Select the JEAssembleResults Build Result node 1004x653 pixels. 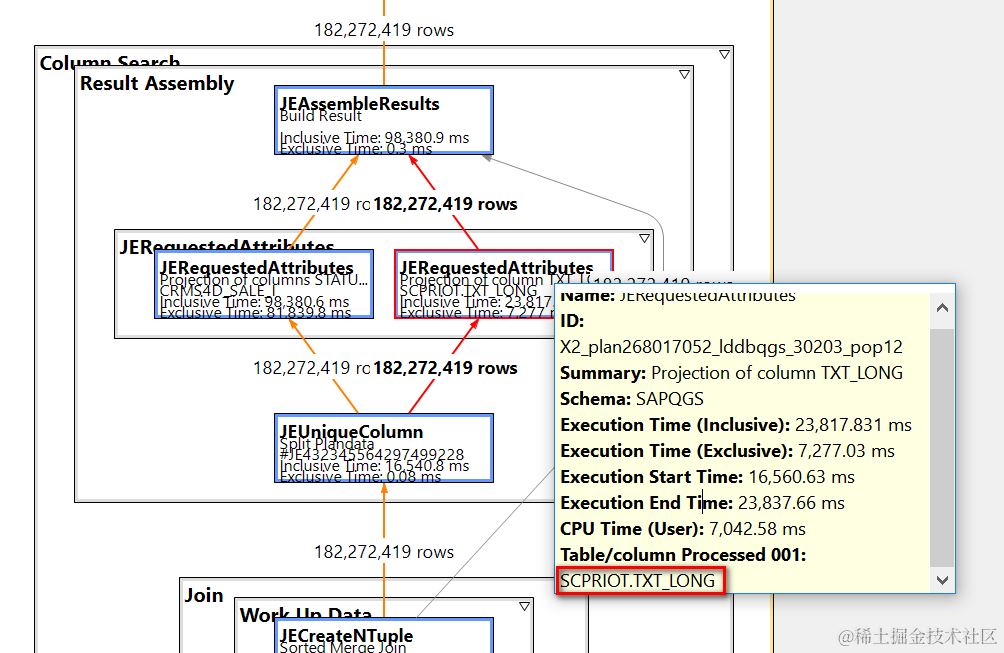pyautogui.click(x=384, y=120)
